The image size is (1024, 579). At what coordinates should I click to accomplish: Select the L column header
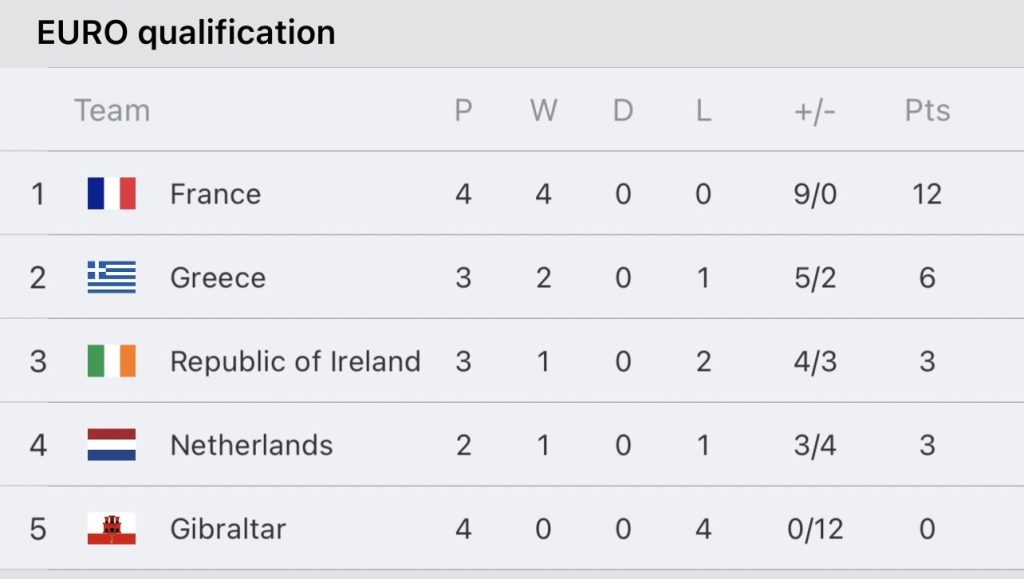click(x=703, y=110)
